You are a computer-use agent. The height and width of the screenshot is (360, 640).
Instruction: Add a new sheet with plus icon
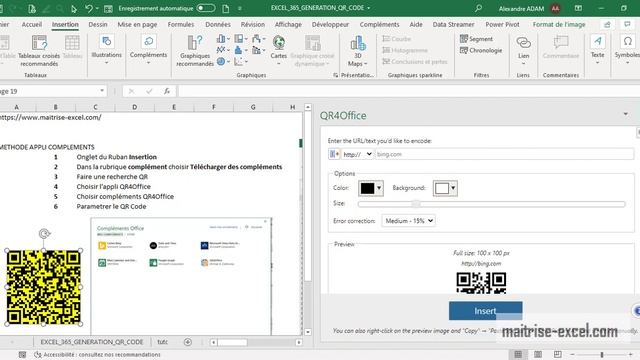click(x=188, y=342)
